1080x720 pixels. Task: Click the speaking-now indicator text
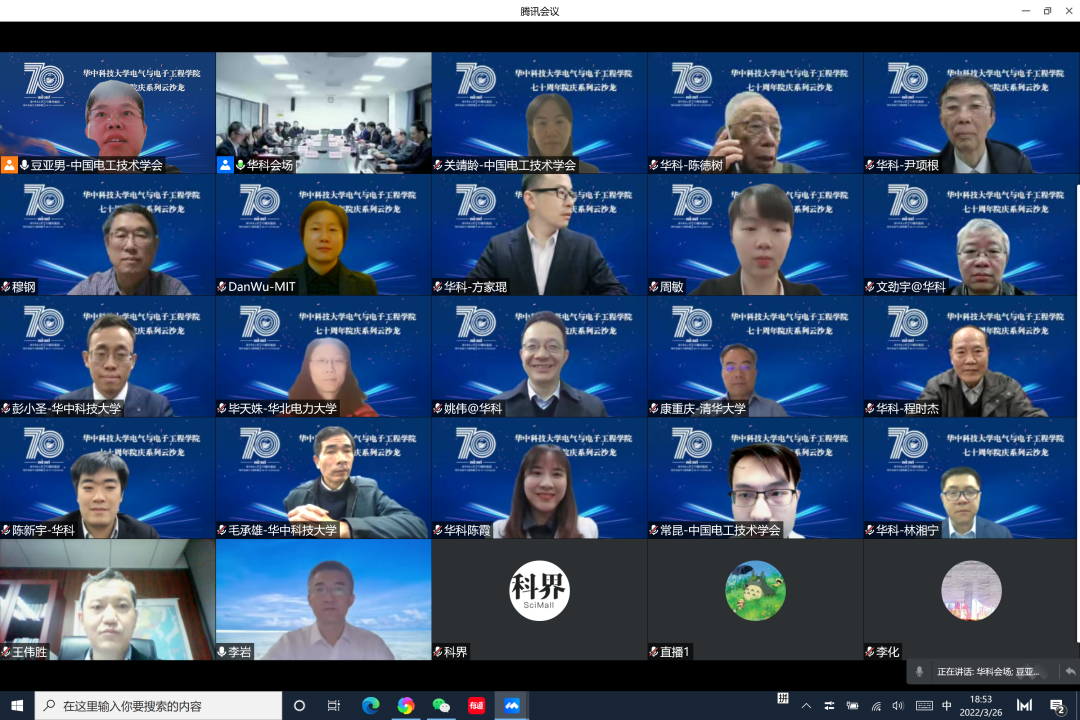point(988,672)
